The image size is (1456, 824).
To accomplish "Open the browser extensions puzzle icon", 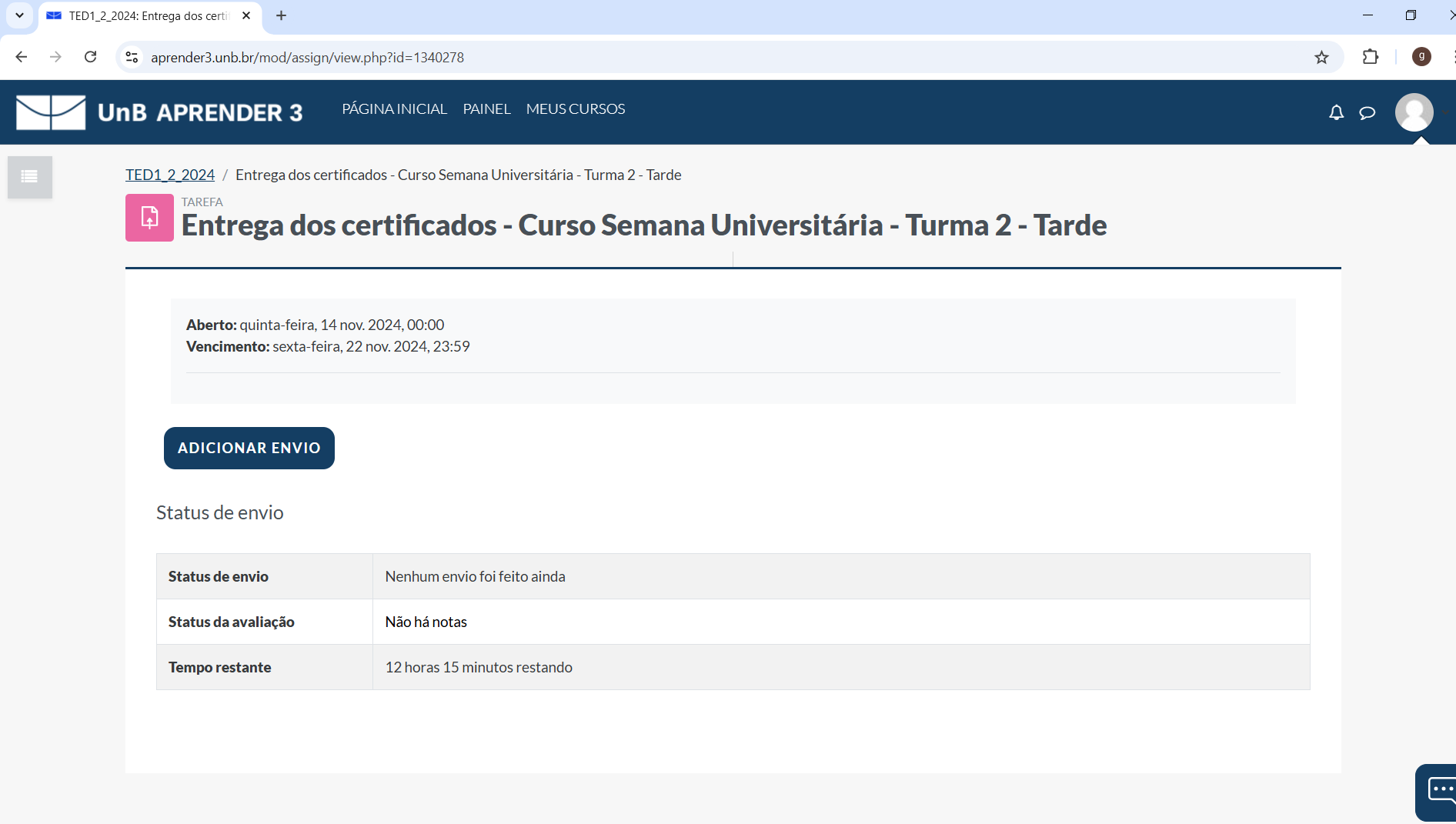I will [1370, 57].
